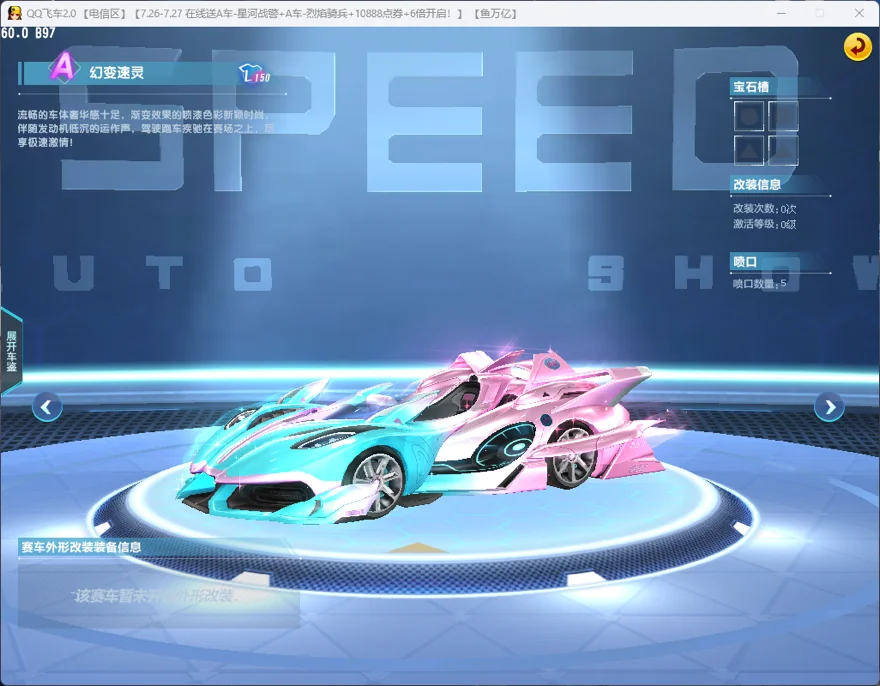Image resolution: width=880 pixels, height=686 pixels.
Task: Click the purple A class badge
Action: (x=63, y=67)
